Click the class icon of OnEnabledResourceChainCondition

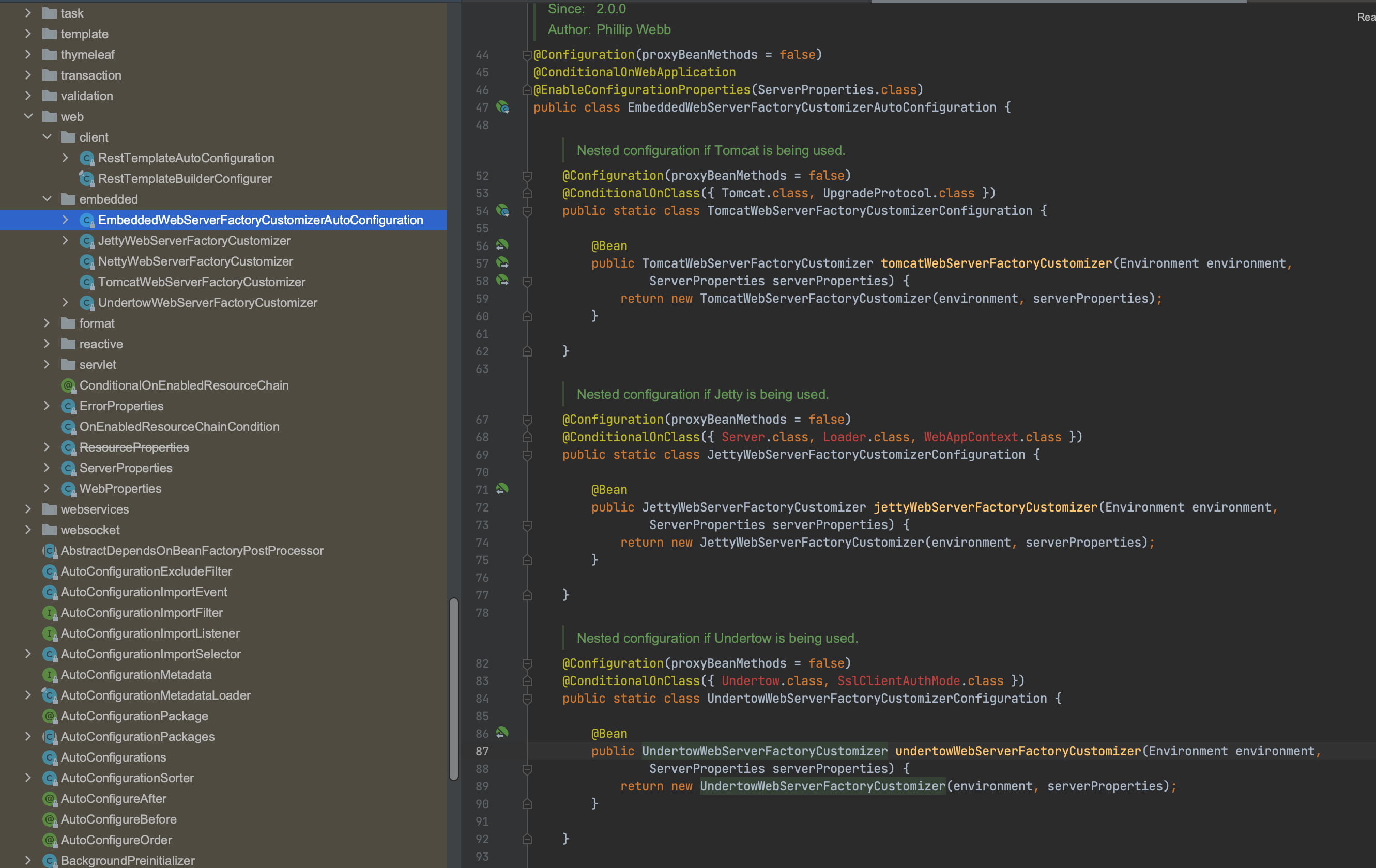[69, 427]
